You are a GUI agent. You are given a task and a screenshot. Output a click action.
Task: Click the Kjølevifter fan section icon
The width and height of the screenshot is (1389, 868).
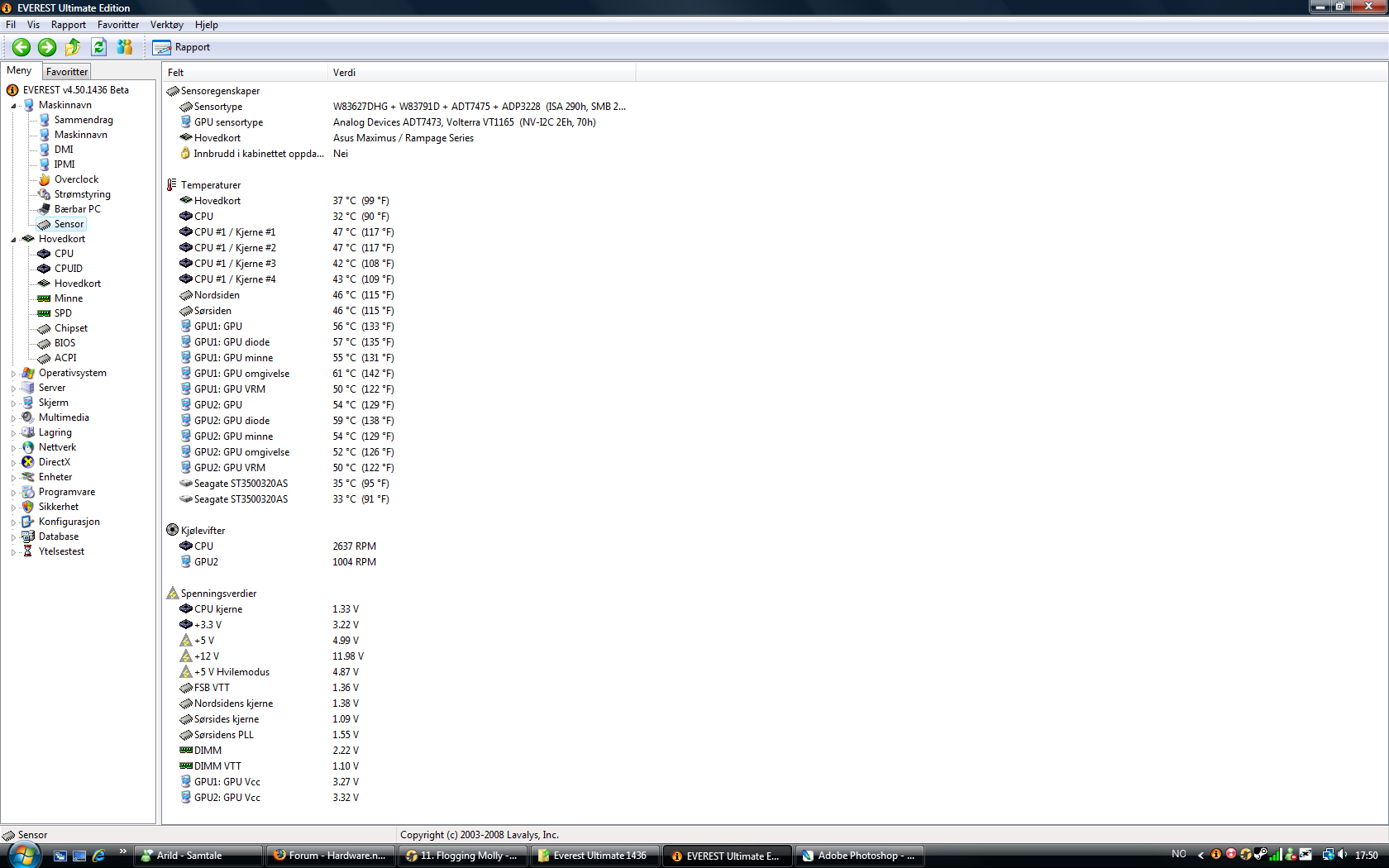pos(172,530)
